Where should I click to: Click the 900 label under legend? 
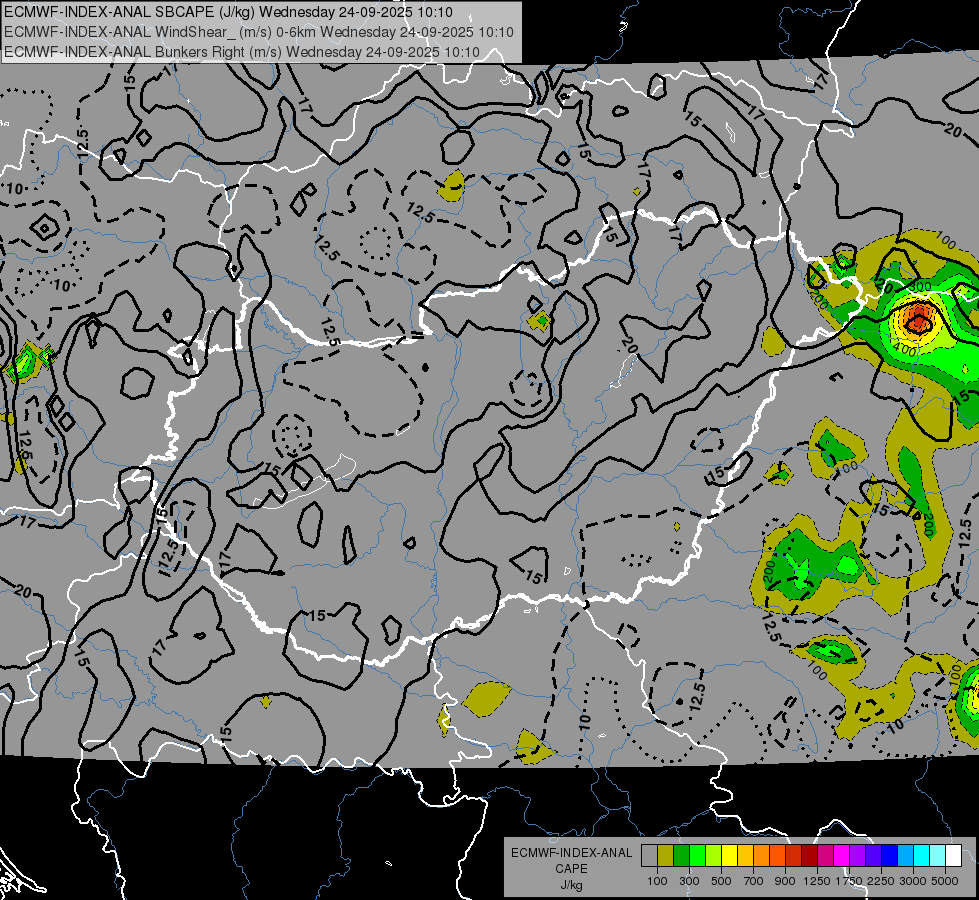coord(785,881)
